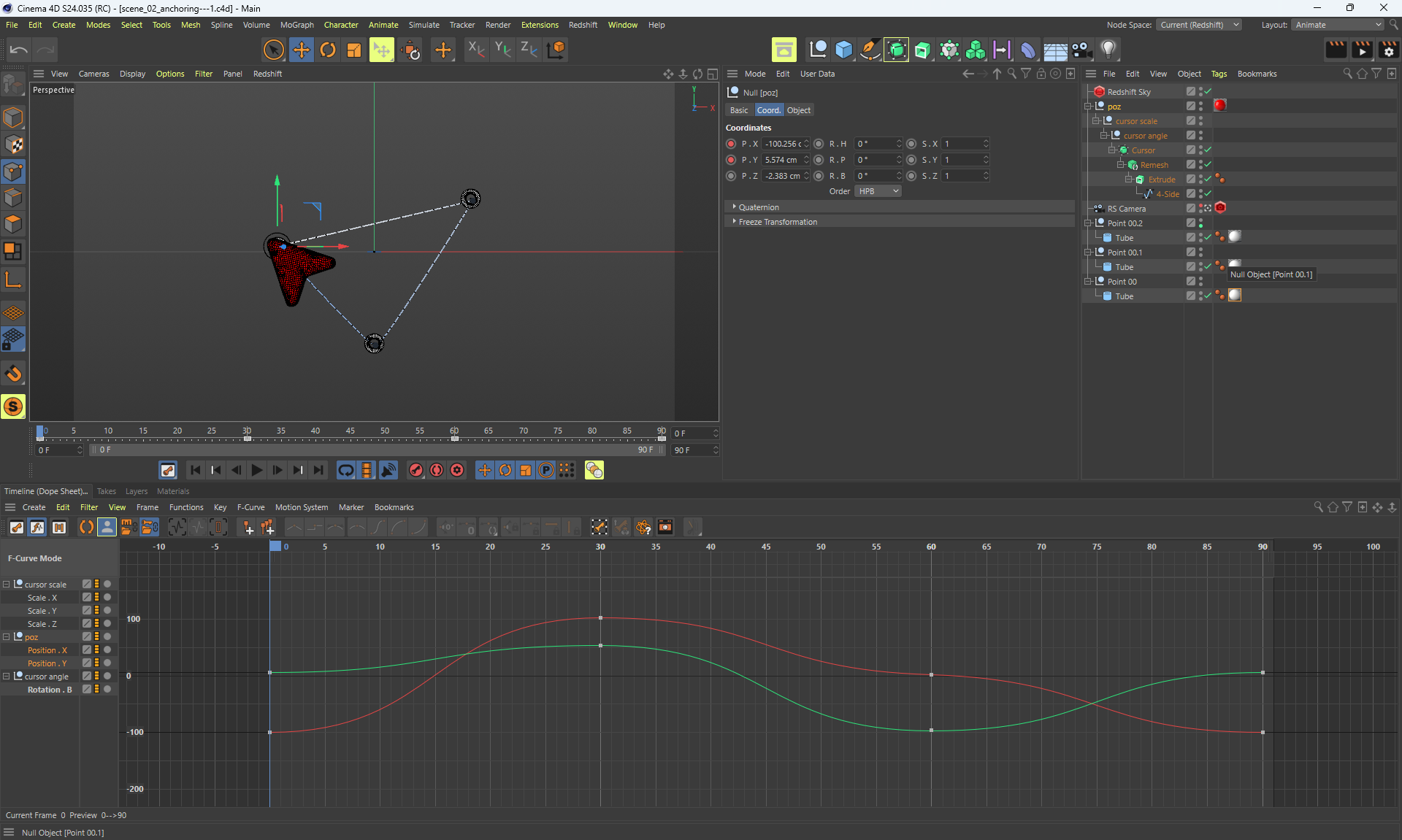Click the red material tag on poz
Viewport: 1402px width, 840px height.
tap(1220, 106)
